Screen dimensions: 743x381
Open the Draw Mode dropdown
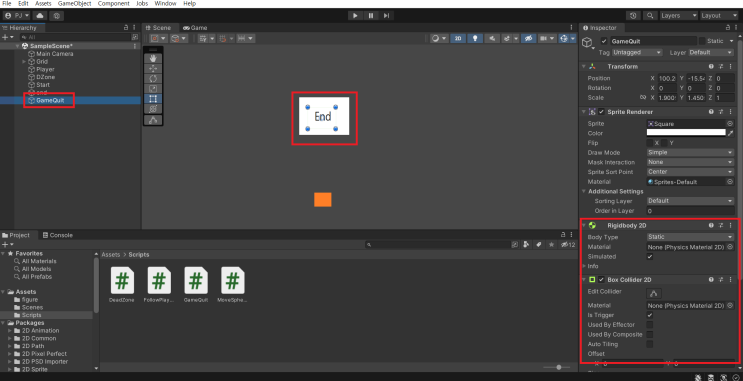coord(690,153)
